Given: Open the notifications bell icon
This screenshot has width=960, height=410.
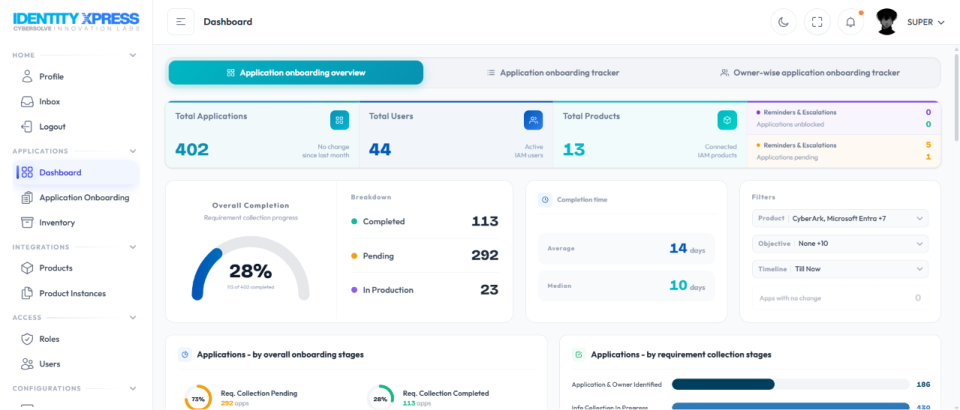Looking at the screenshot, I should coord(850,22).
